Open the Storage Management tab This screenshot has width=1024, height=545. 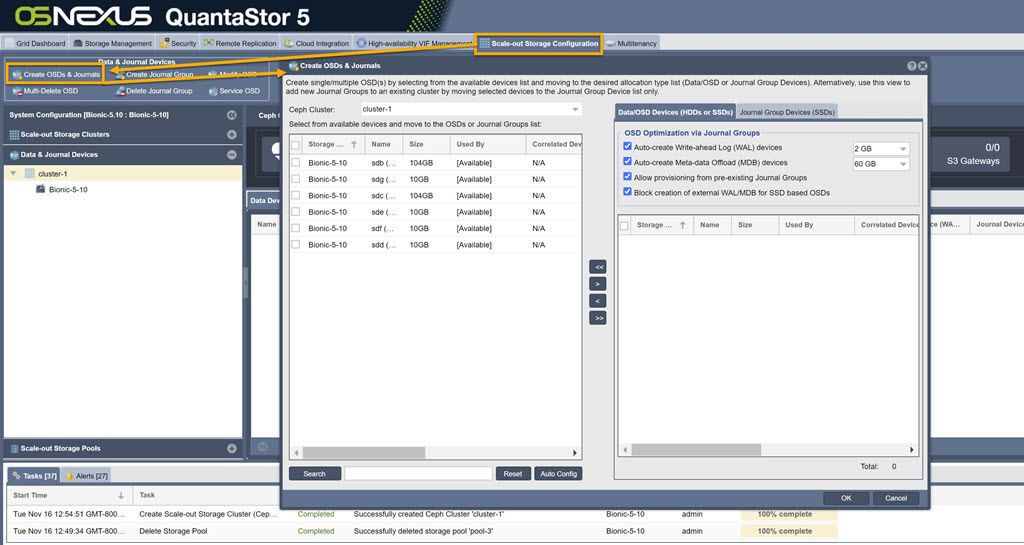[x=112, y=43]
